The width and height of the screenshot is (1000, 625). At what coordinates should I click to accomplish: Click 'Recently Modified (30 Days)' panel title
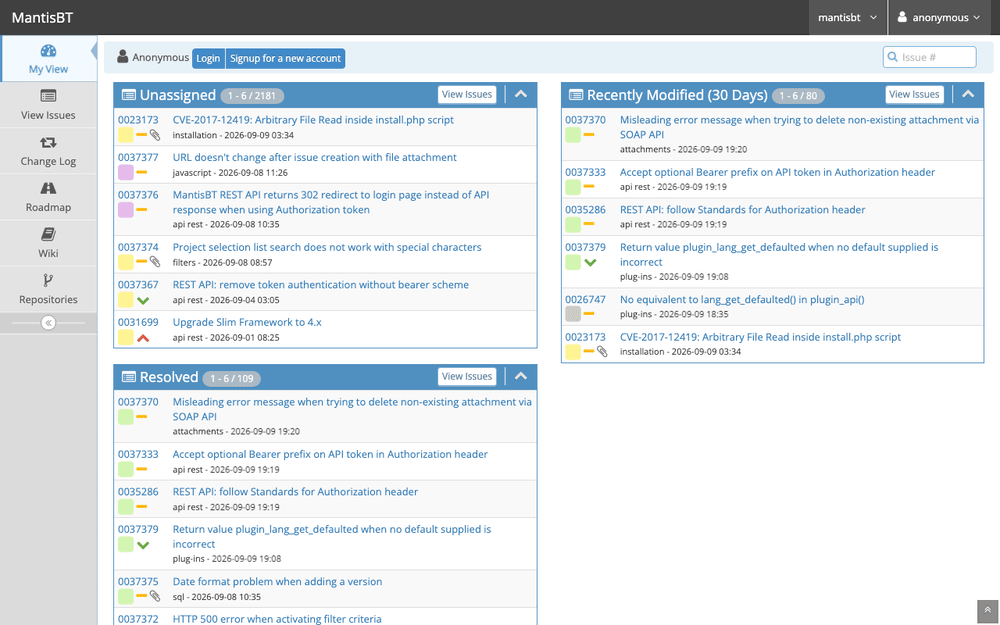point(677,95)
